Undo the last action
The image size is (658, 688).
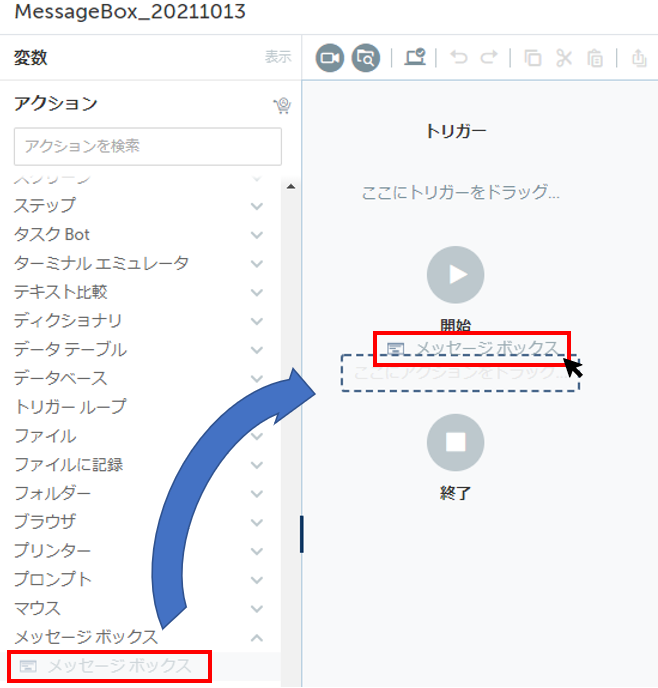coord(459,57)
